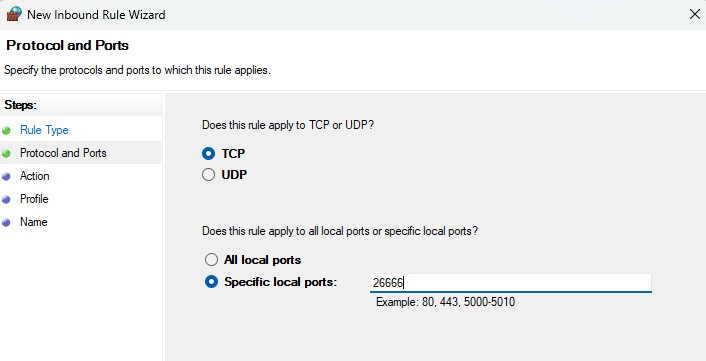Click the Steps: header in the sidebar
Image resolution: width=706 pixels, height=361 pixels.
20,105
